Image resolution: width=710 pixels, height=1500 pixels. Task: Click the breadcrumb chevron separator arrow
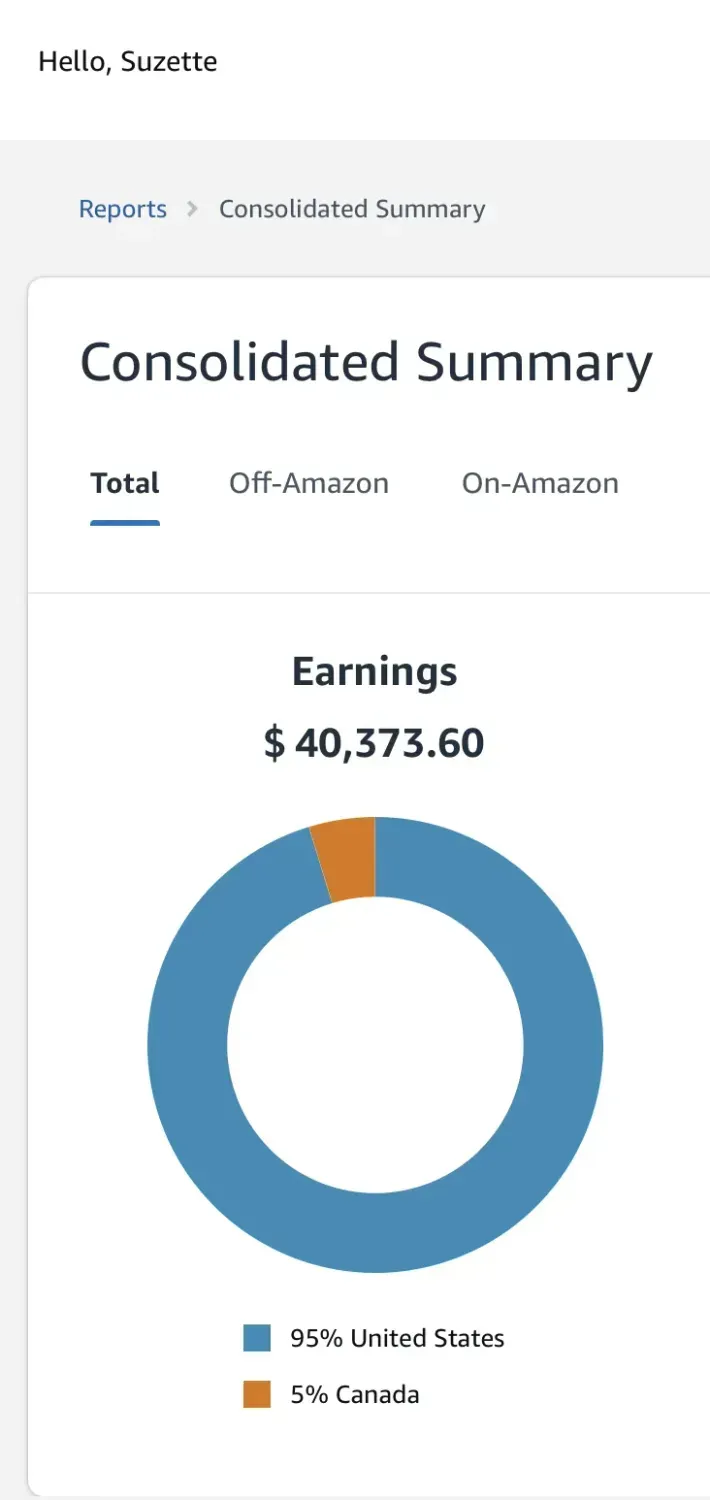pyautogui.click(x=193, y=209)
